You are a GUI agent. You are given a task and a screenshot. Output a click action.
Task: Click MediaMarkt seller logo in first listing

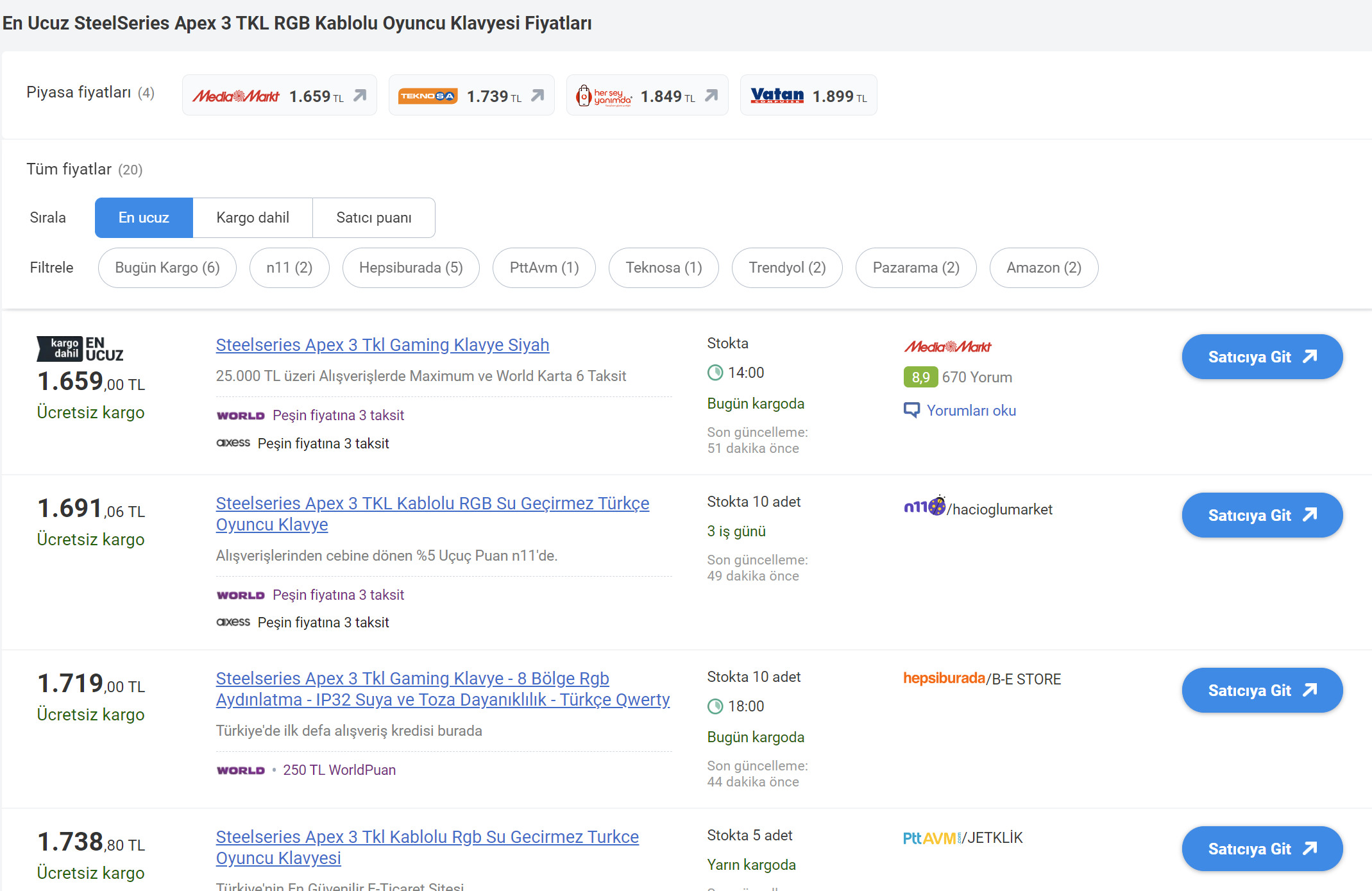click(947, 346)
